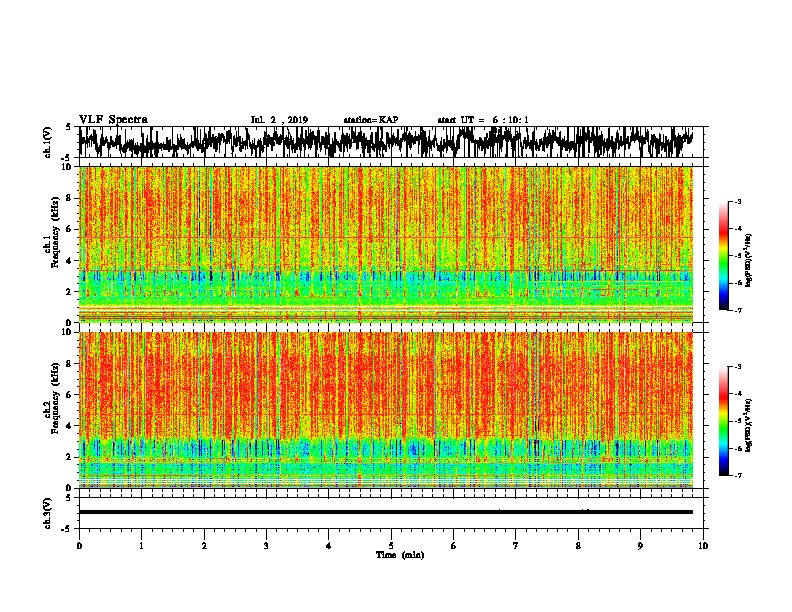
Task: Click the "4" kHz tick on ch.2 axis
Action: pyautogui.click(x=69, y=426)
